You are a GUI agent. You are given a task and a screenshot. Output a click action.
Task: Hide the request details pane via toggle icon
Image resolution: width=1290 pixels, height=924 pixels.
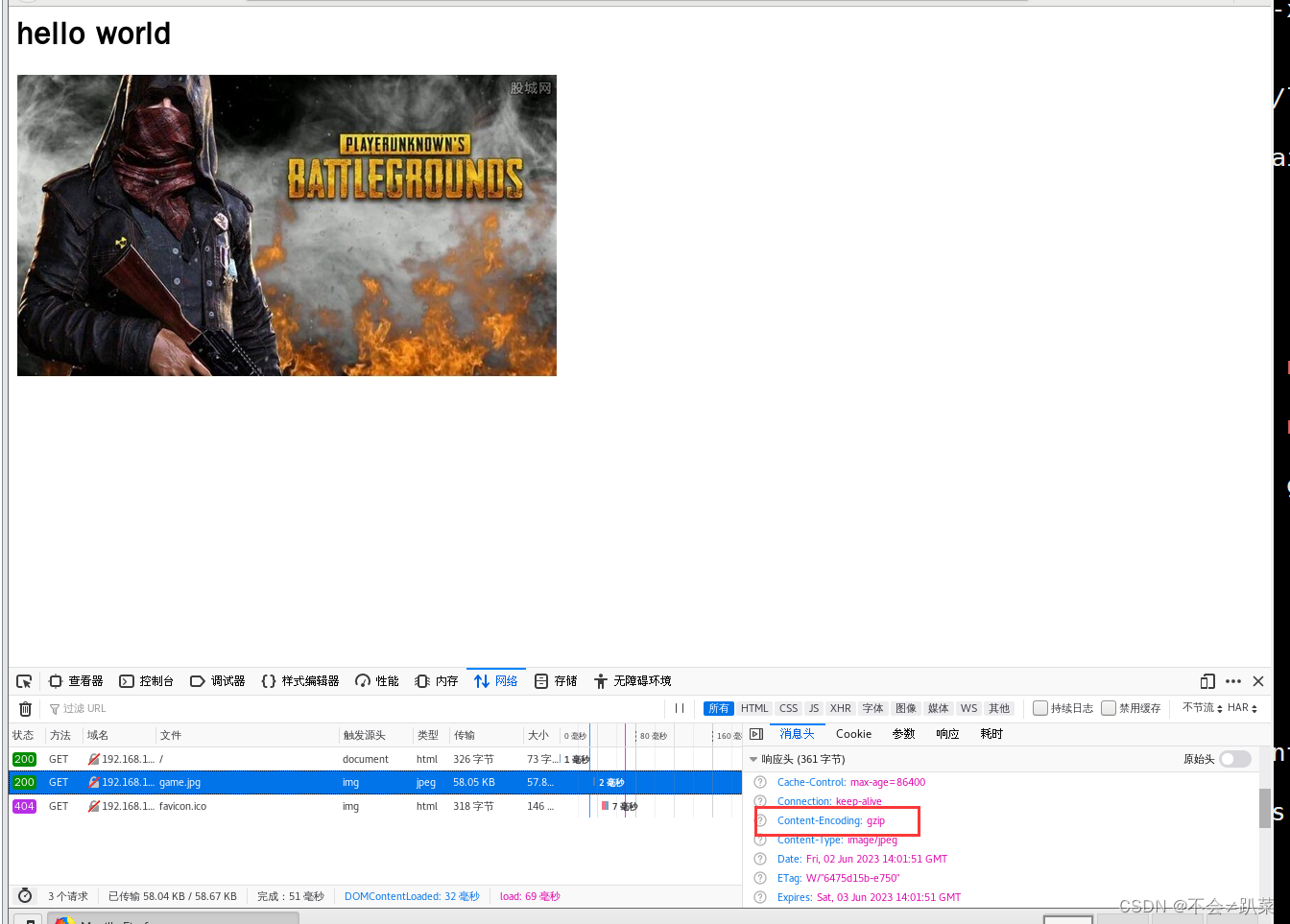756,734
